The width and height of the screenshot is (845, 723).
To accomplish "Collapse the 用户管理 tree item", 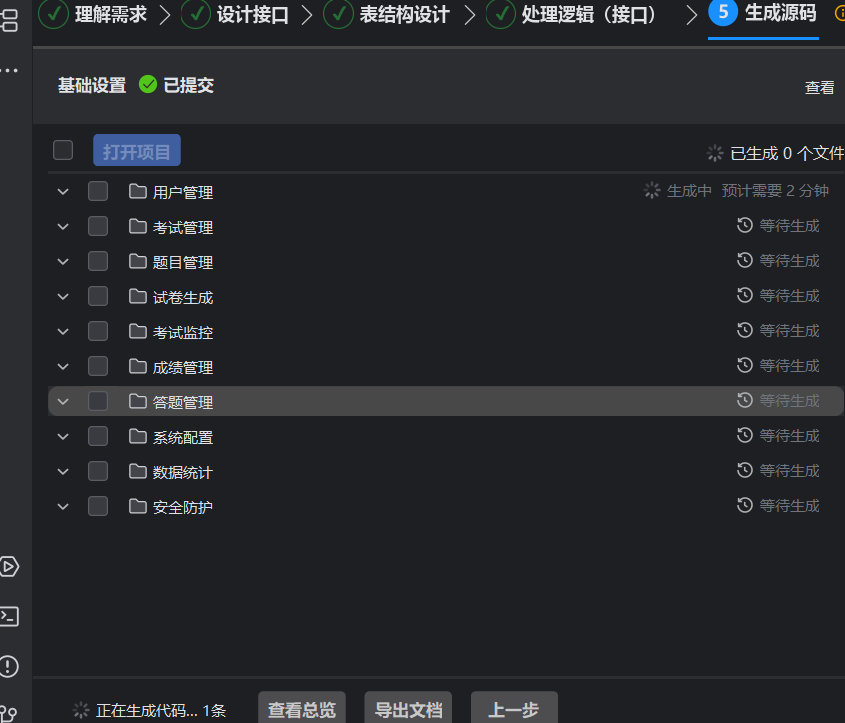I will point(63,190).
